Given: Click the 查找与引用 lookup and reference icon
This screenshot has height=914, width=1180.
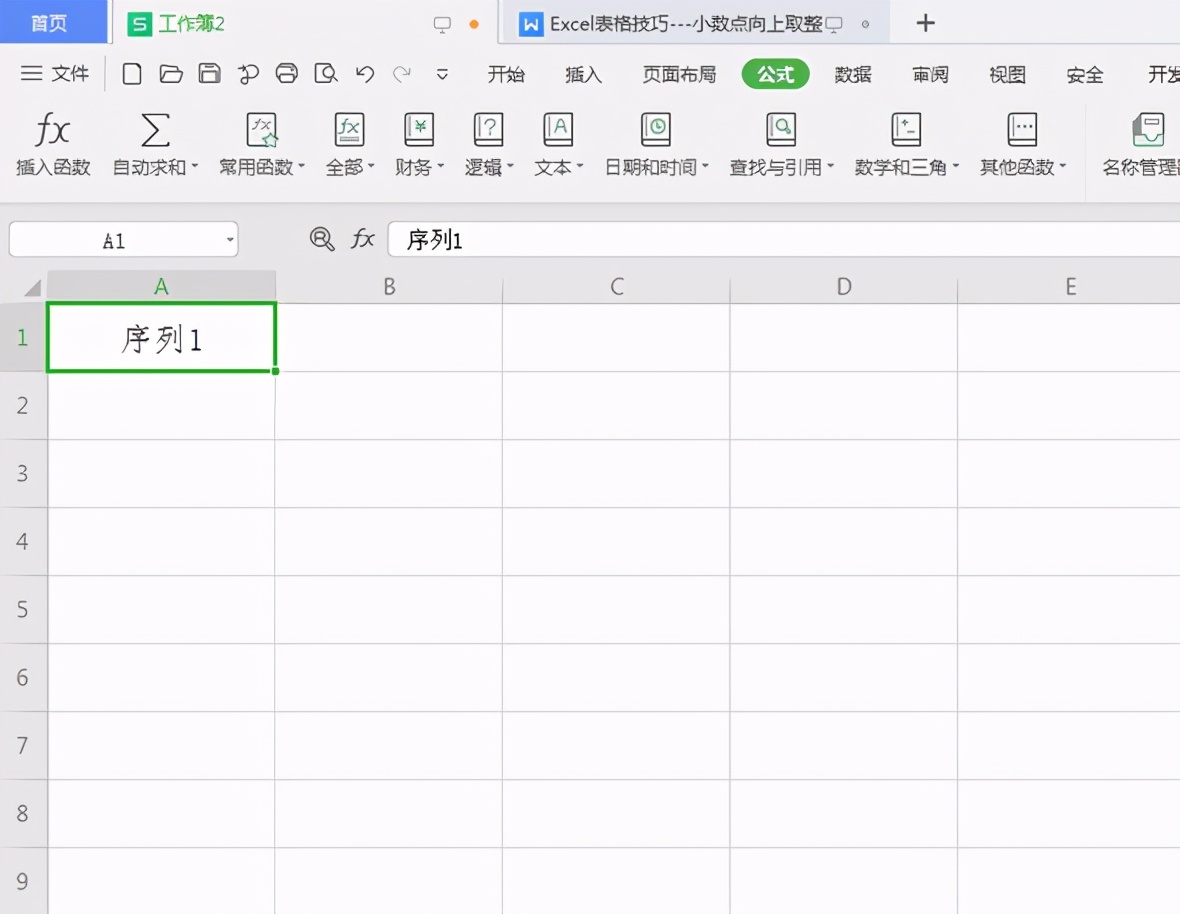Looking at the screenshot, I should click(780, 129).
